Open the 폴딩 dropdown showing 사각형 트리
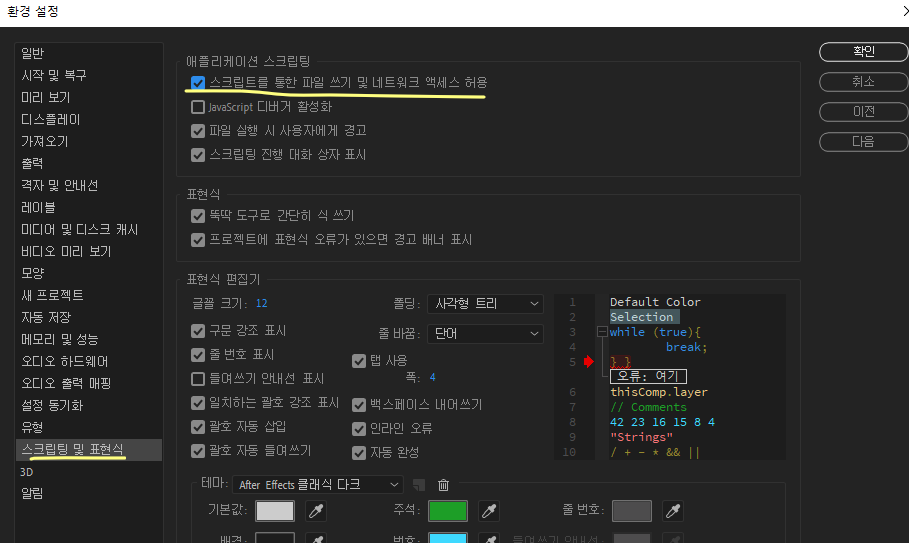This screenshot has width=909, height=543. (485, 304)
